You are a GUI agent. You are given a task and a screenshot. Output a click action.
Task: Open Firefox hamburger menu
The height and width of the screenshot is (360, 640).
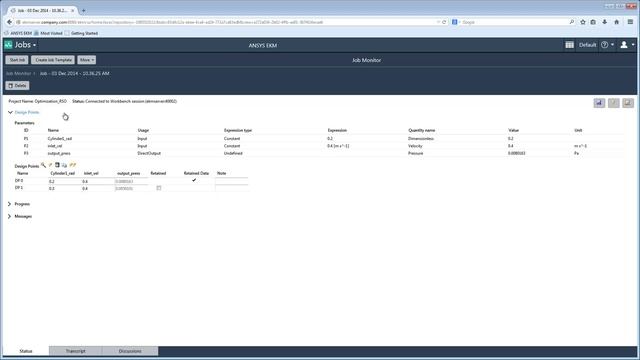pos(630,22)
